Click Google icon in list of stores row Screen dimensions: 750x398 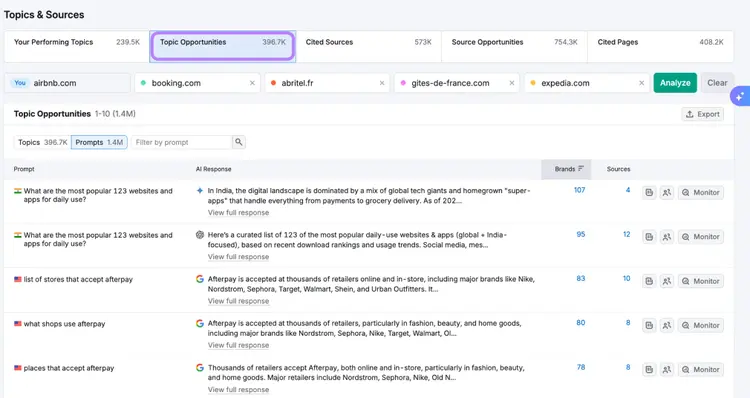(x=200, y=278)
